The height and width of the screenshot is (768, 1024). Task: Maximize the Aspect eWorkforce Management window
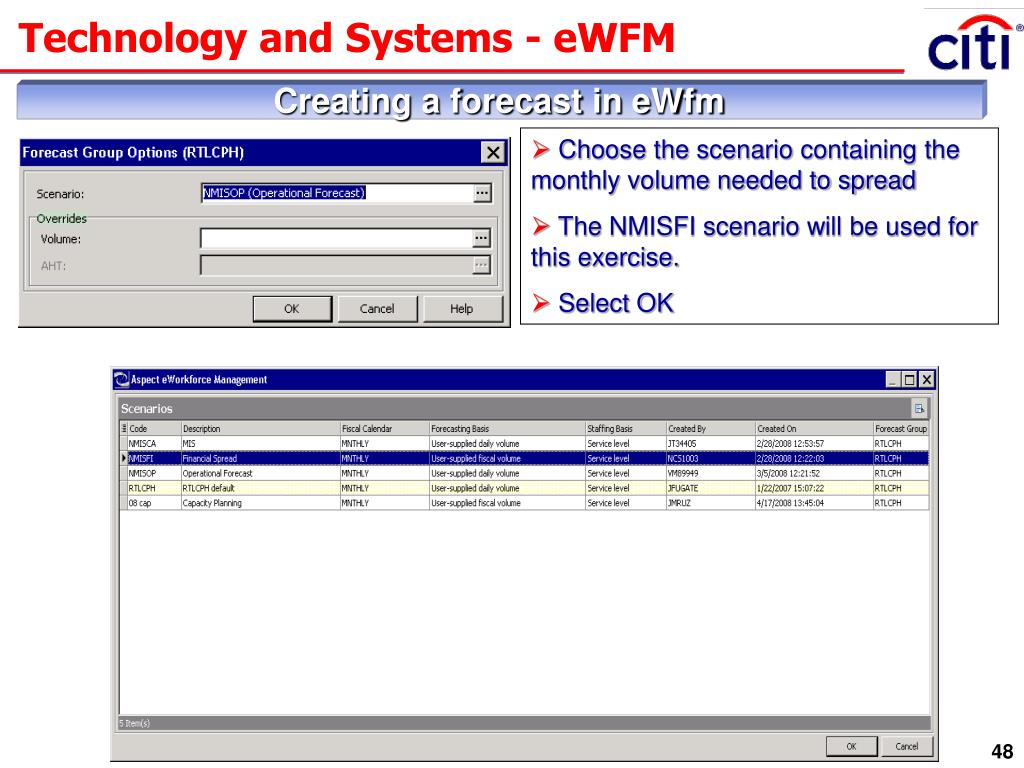[x=909, y=379]
